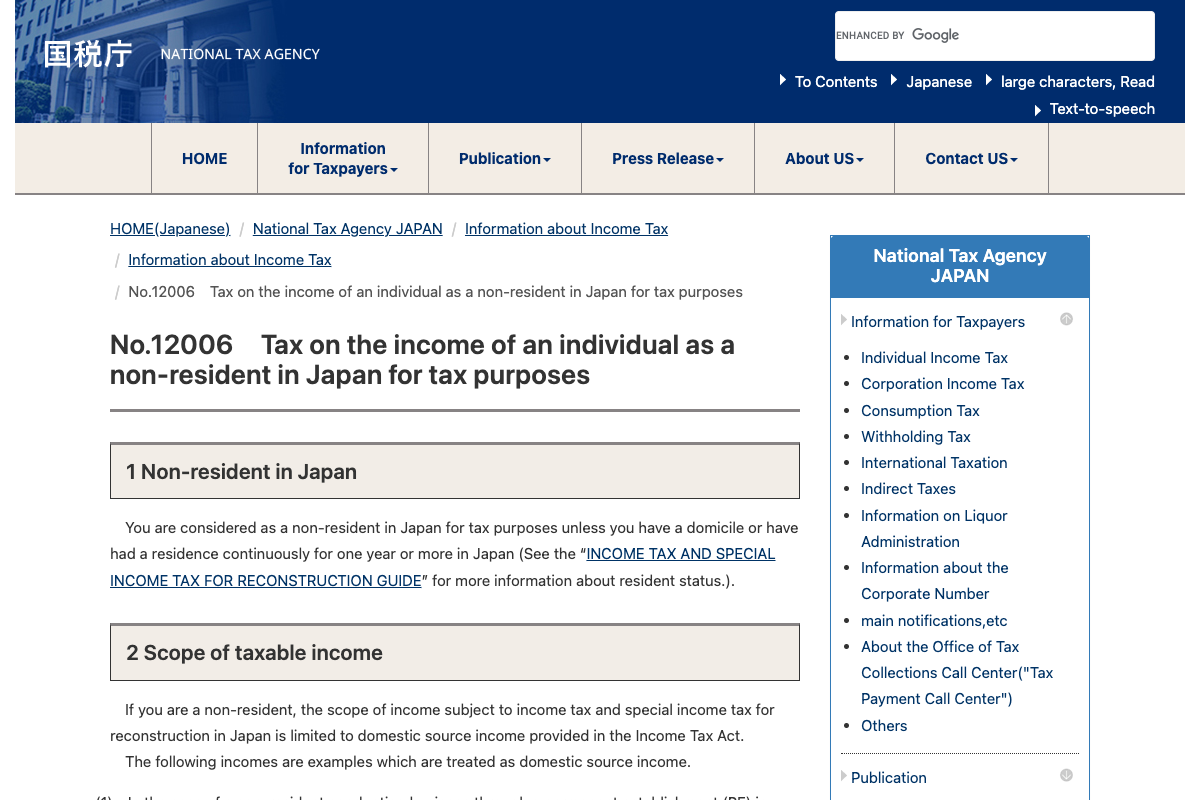
Task: Open Information on Liquor Administration link
Action: point(934,529)
